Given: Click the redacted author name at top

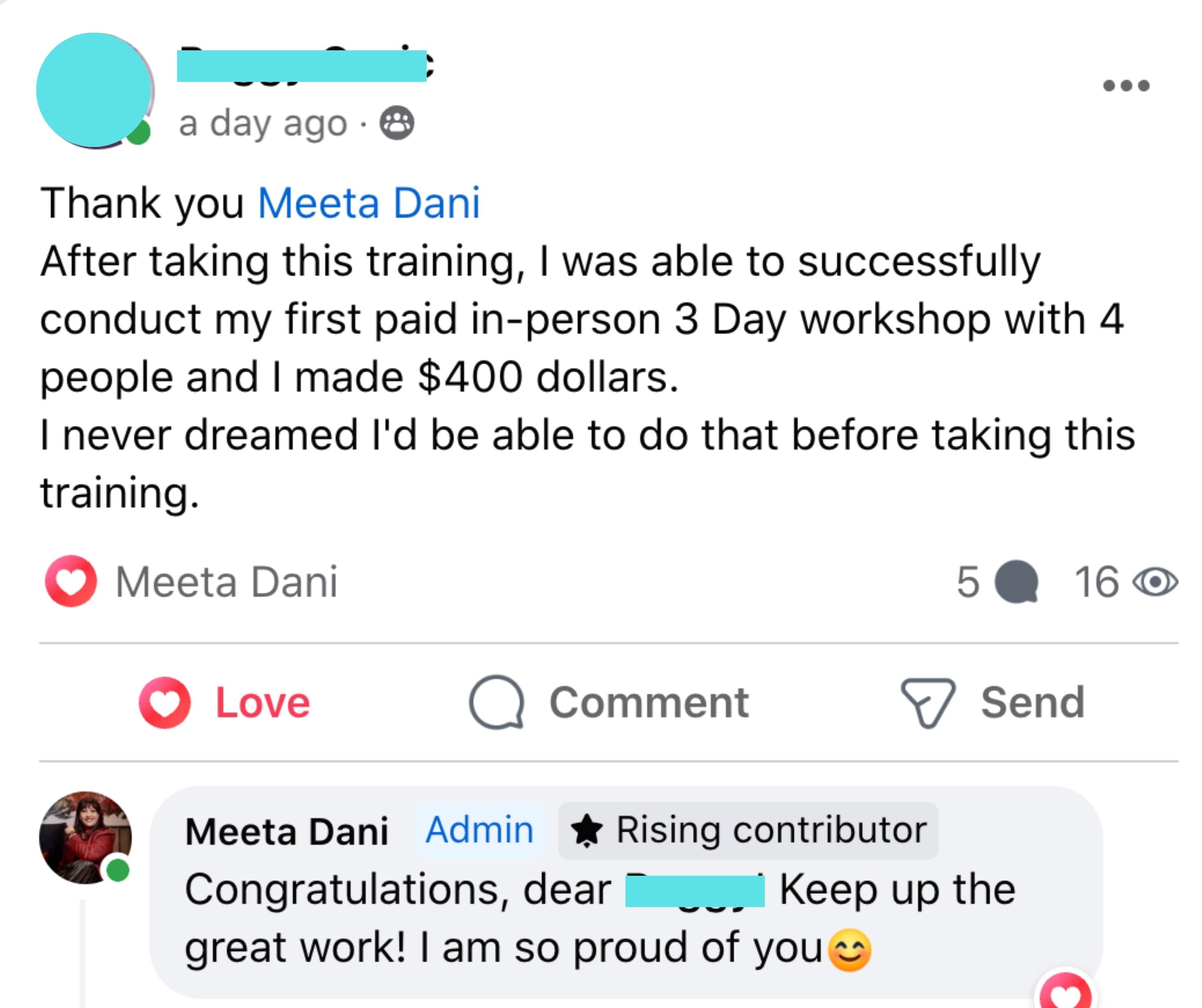Looking at the screenshot, I should tap(302, 66).
